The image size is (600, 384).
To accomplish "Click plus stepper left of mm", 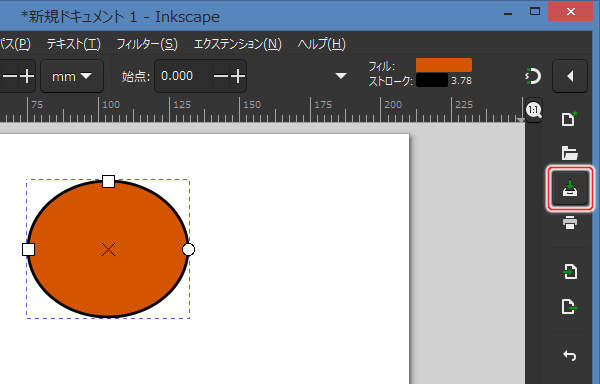I will click(27, 76).
